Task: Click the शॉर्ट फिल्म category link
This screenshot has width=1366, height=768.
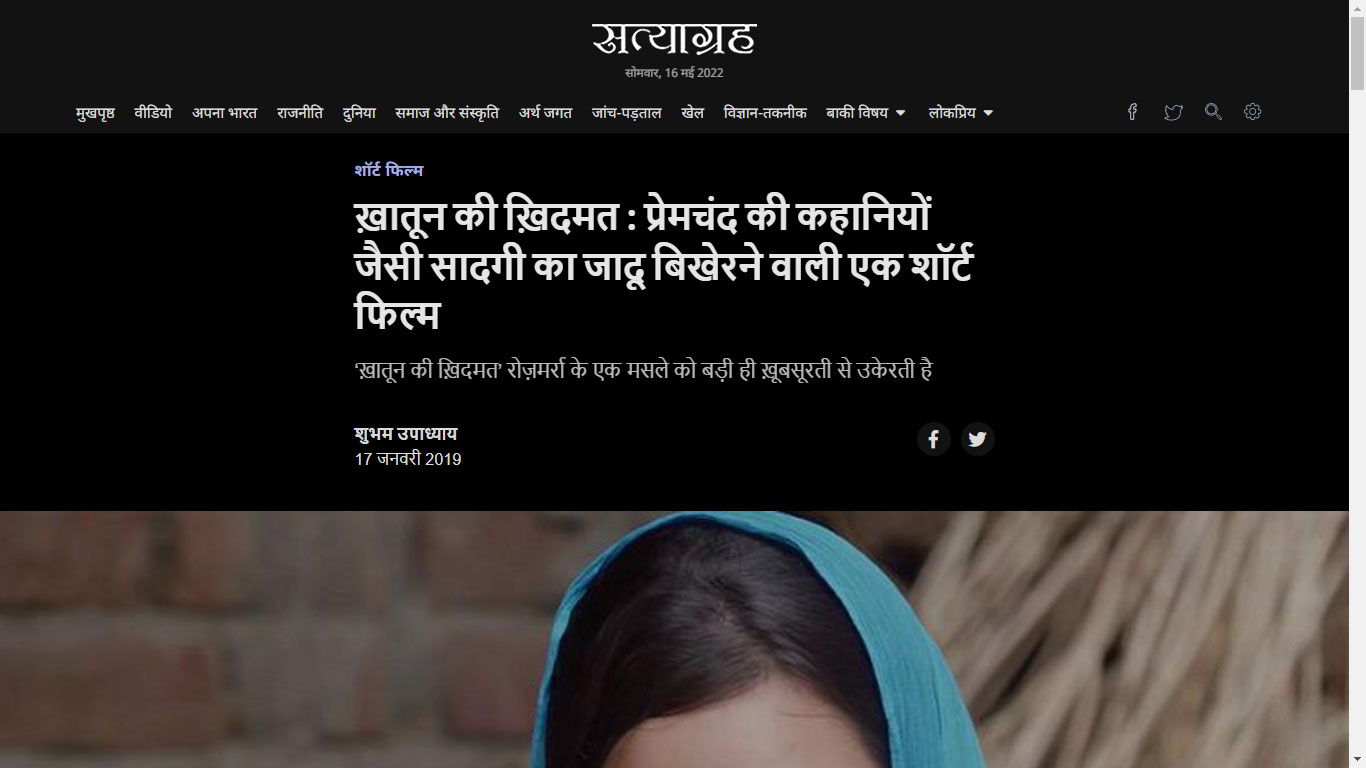Action: tap(389, 171)
